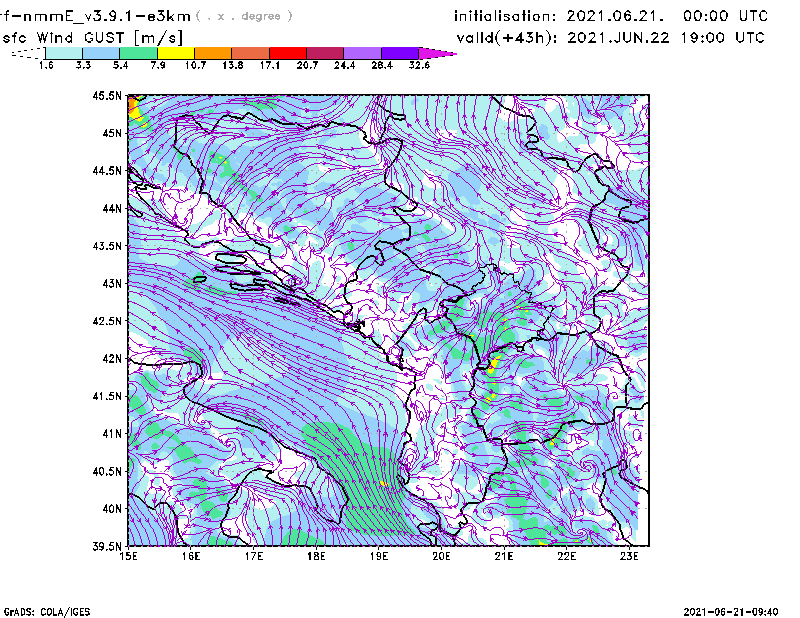Click the '43.5N' latitude label
800x618 pixels.
click(x=107, y=246)
